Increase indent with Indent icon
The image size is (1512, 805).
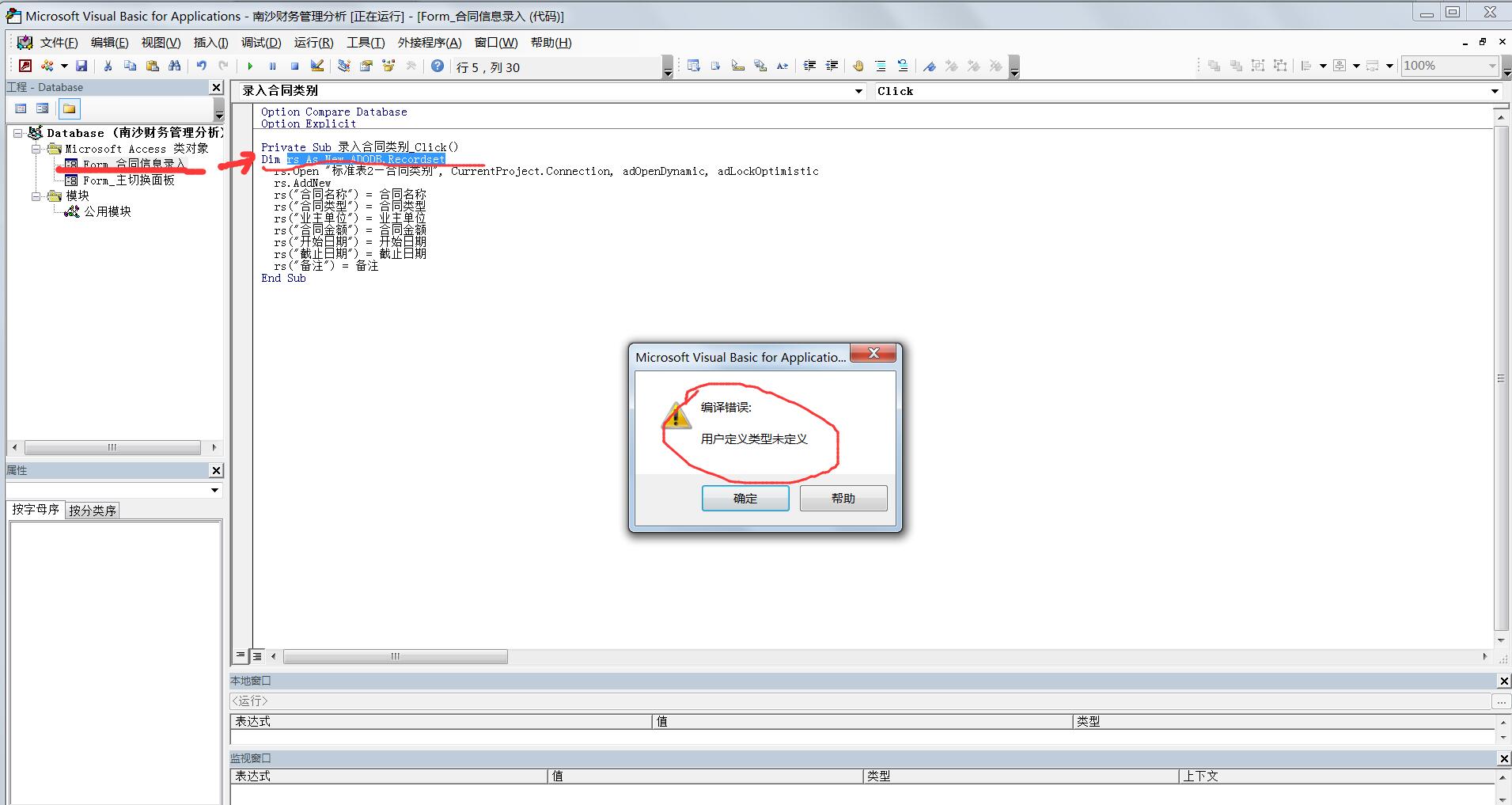pos(809,66)
